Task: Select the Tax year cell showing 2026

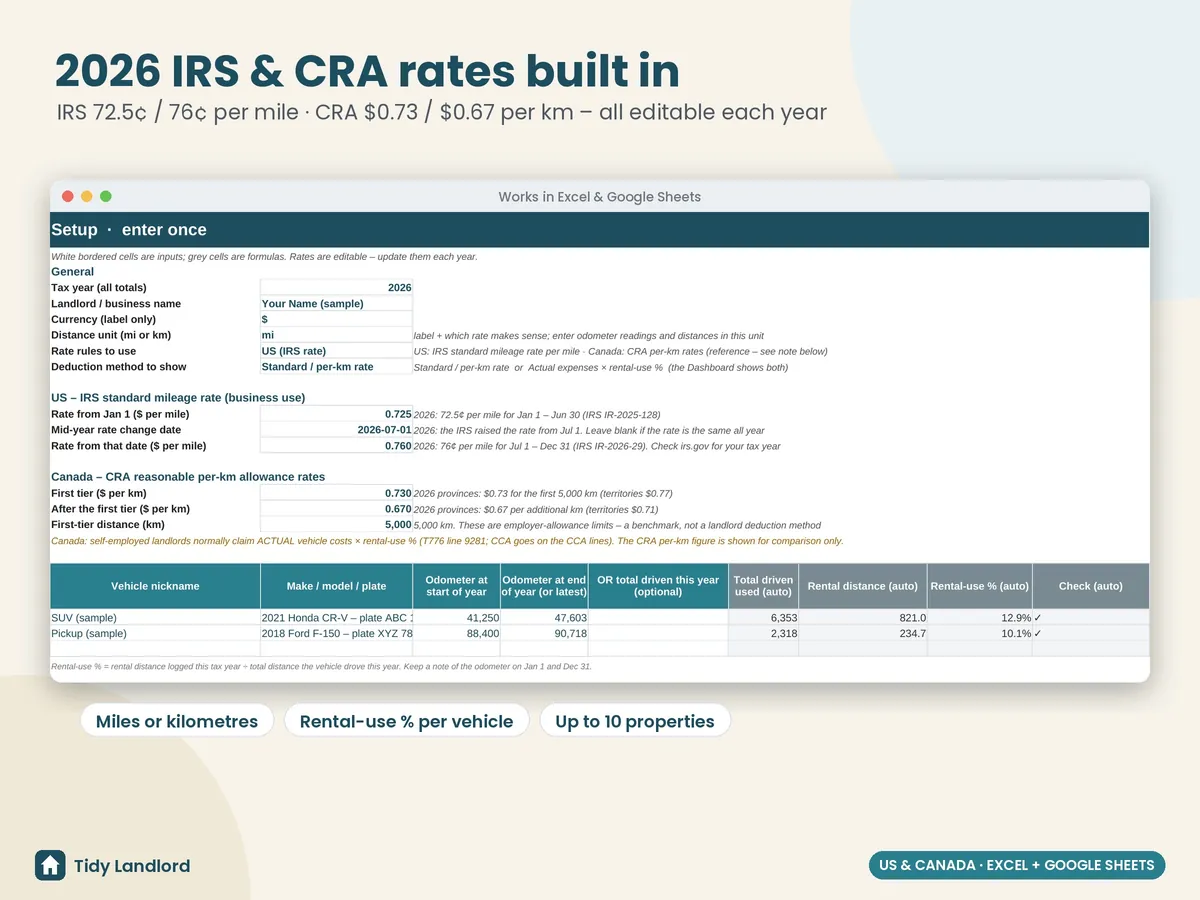Action: pyautogui.click(x=336, y=287)
